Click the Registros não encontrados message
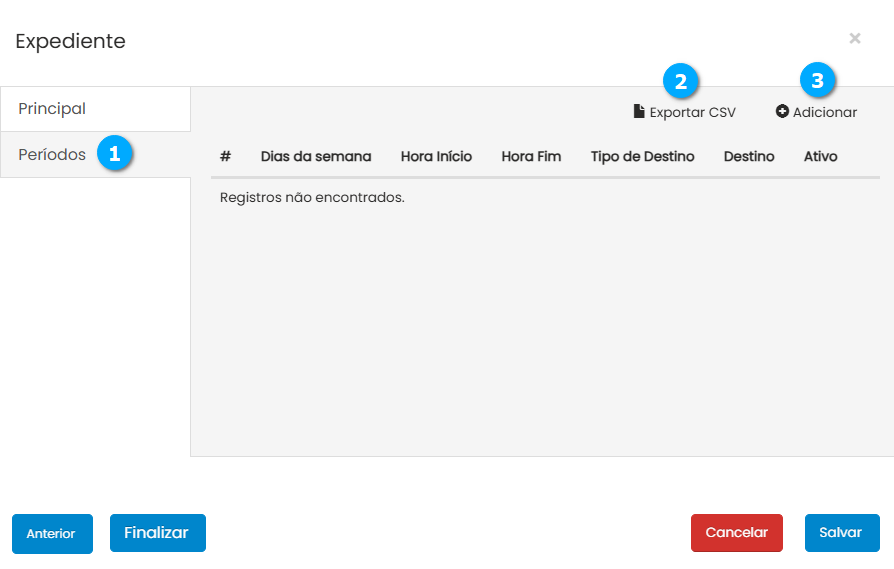Image resolution: width=894 pixels, height=569 pixels. pos(312,198)
